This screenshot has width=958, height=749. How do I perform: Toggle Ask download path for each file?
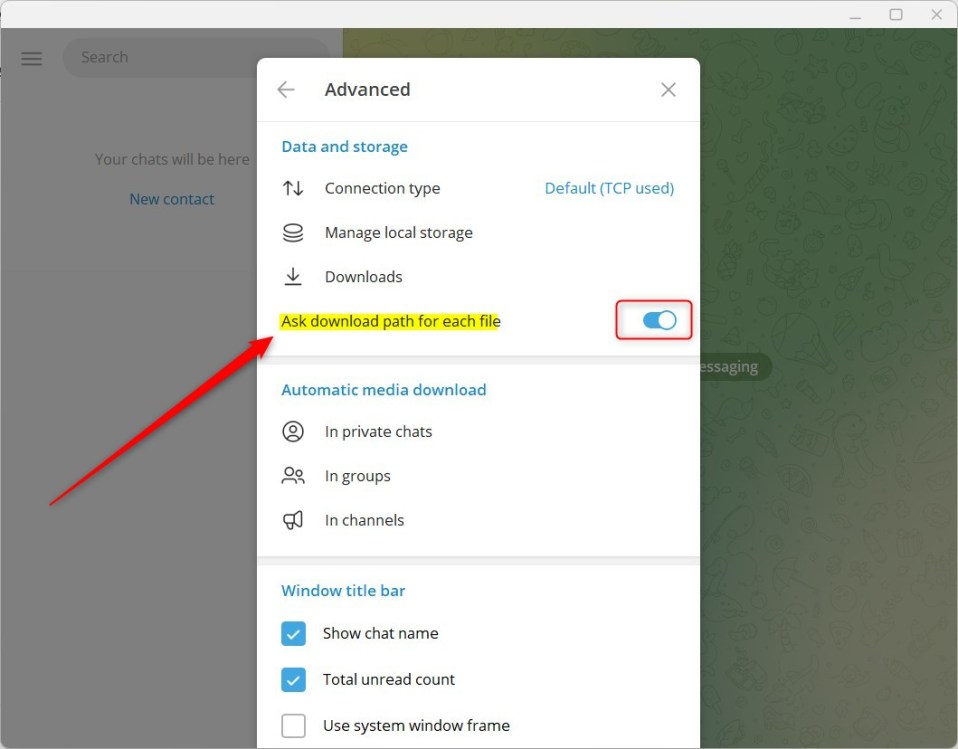coord(659,320)
